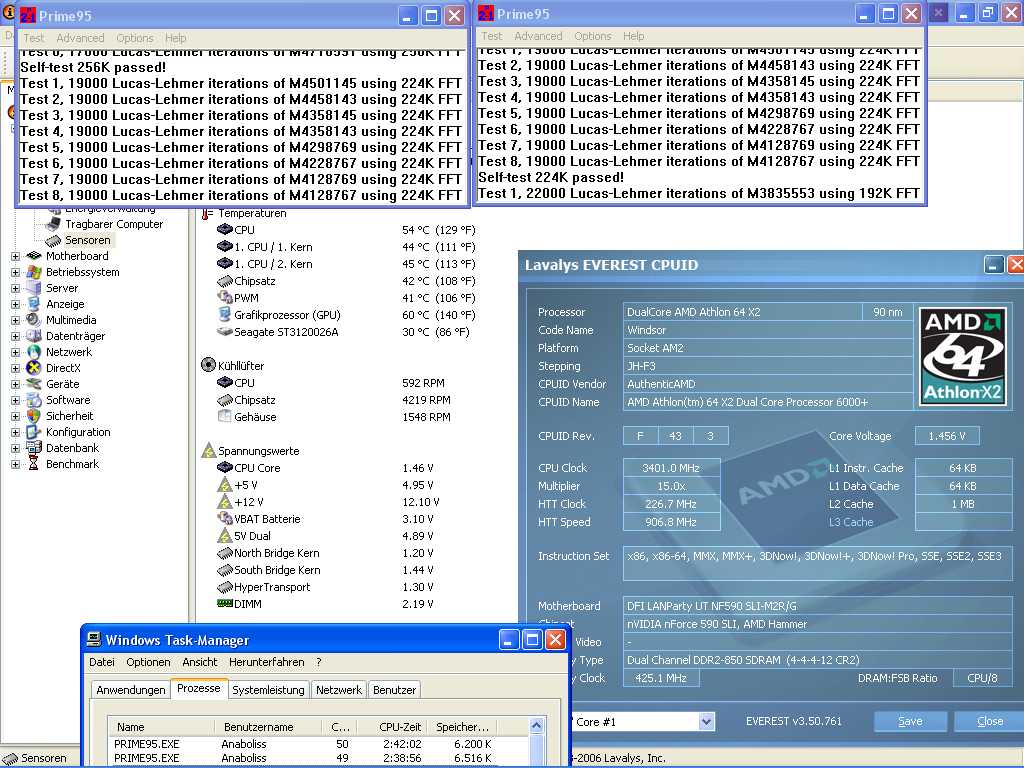Click the VBAT Batterie sensor icon

pos(225,519)
